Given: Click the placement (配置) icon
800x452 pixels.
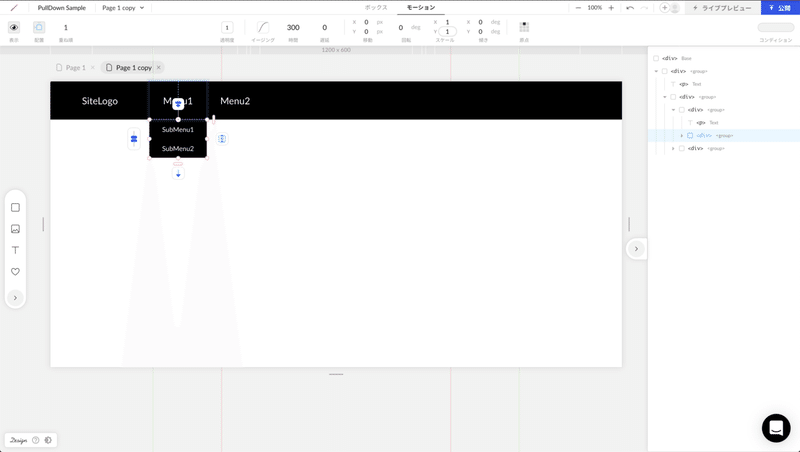Looking at the screenshot, I should [x=39, y=28].
